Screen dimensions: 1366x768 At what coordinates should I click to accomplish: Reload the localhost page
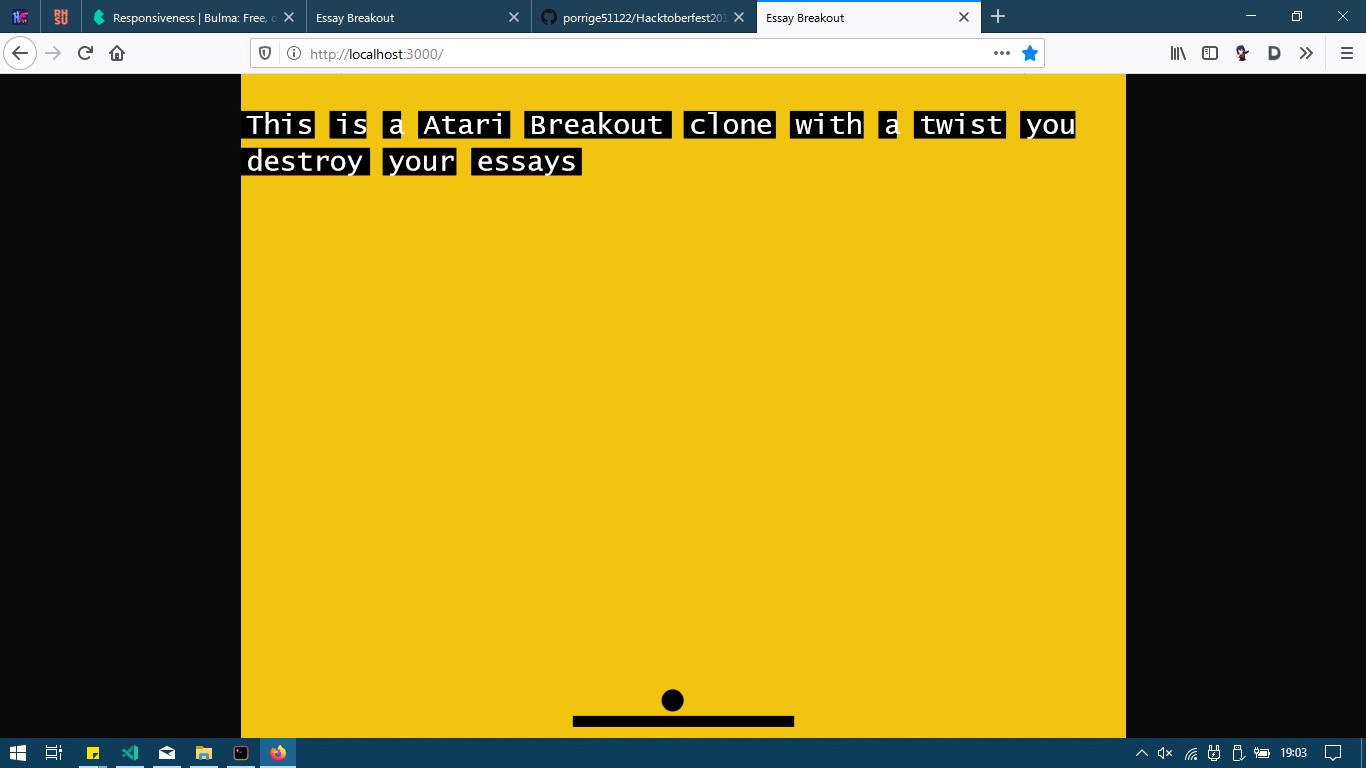pyautogui.click(x=85, y=53)
